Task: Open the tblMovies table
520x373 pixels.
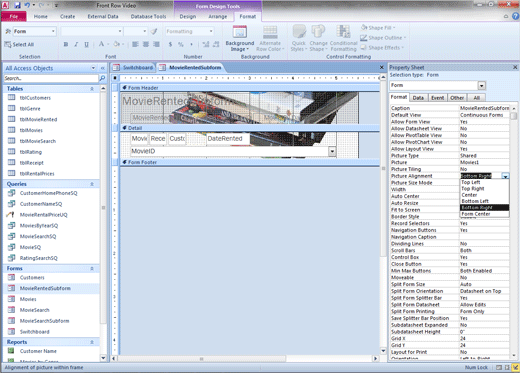Action: coord(31,130)
